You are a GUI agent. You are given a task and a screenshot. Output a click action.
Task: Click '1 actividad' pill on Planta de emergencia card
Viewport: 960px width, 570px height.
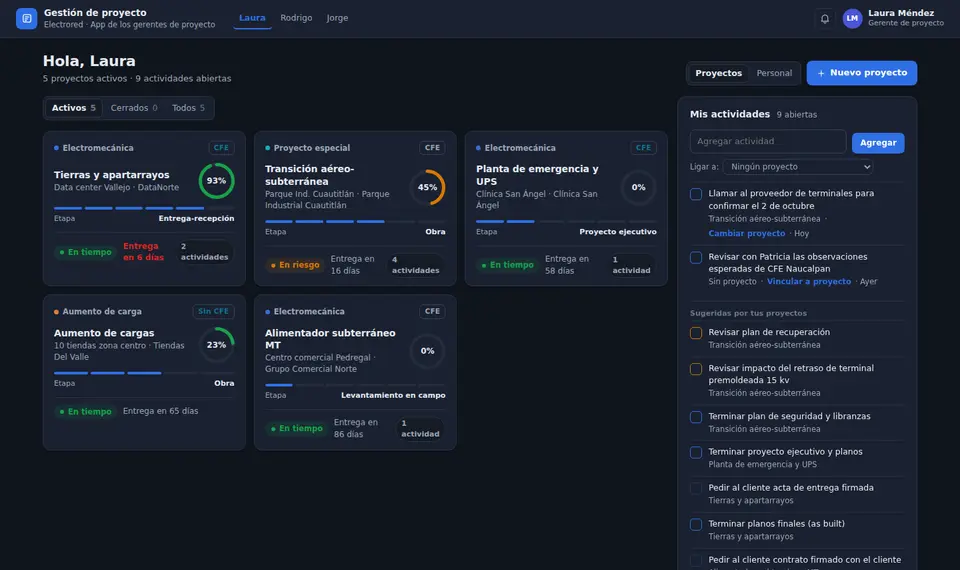pyautogui.click(x=631, y=264)
